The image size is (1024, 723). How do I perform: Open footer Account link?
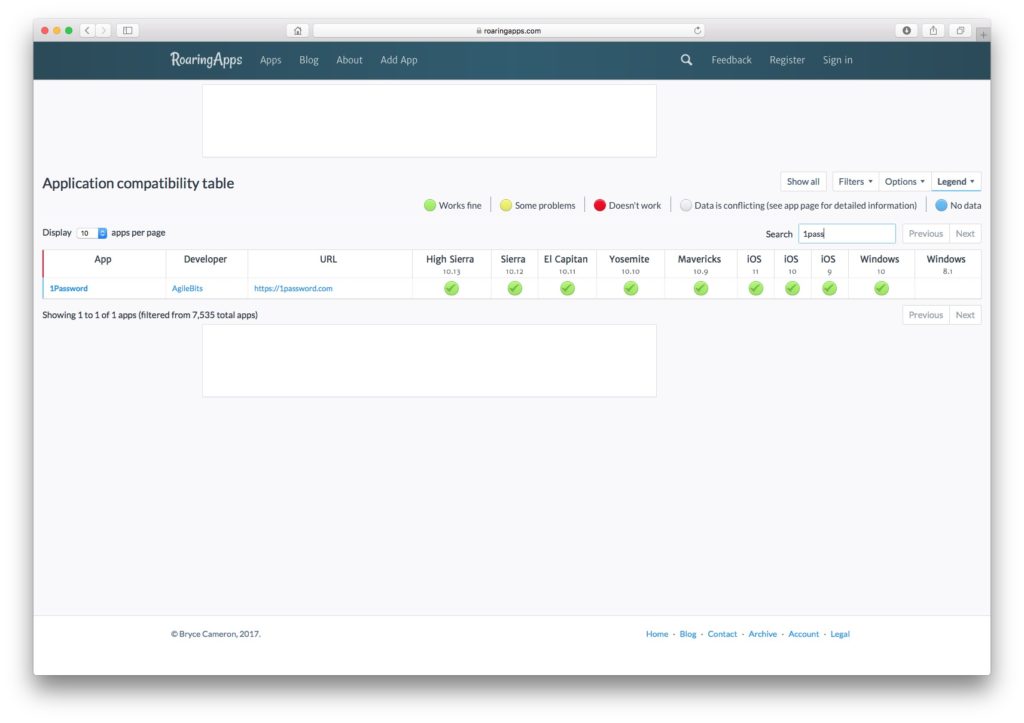[x=803, y=634]
